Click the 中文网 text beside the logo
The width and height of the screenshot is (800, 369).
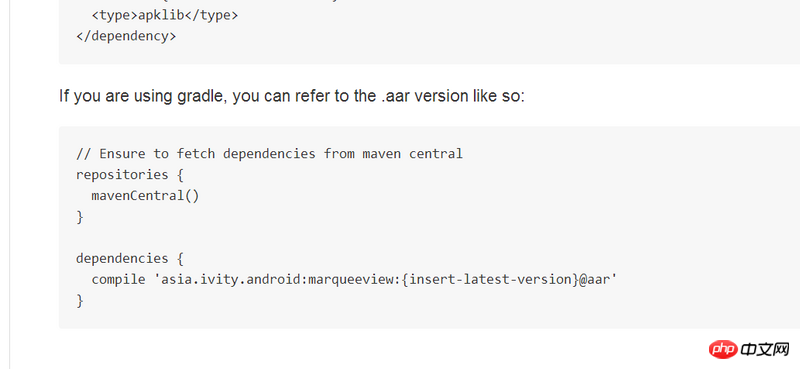[765, 350]
